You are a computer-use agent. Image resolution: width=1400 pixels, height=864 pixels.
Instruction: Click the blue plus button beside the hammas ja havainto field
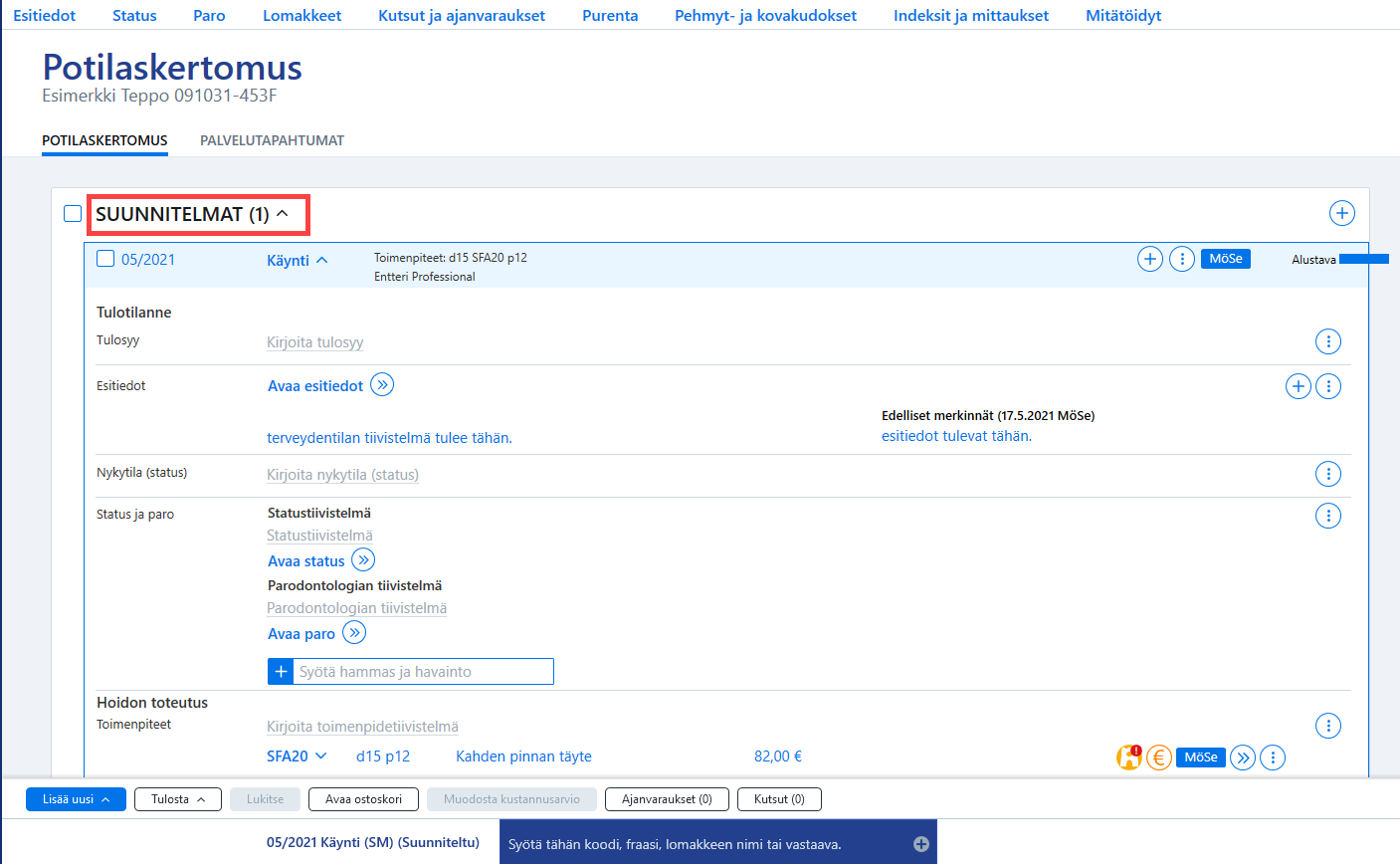(x=281, y=672)
